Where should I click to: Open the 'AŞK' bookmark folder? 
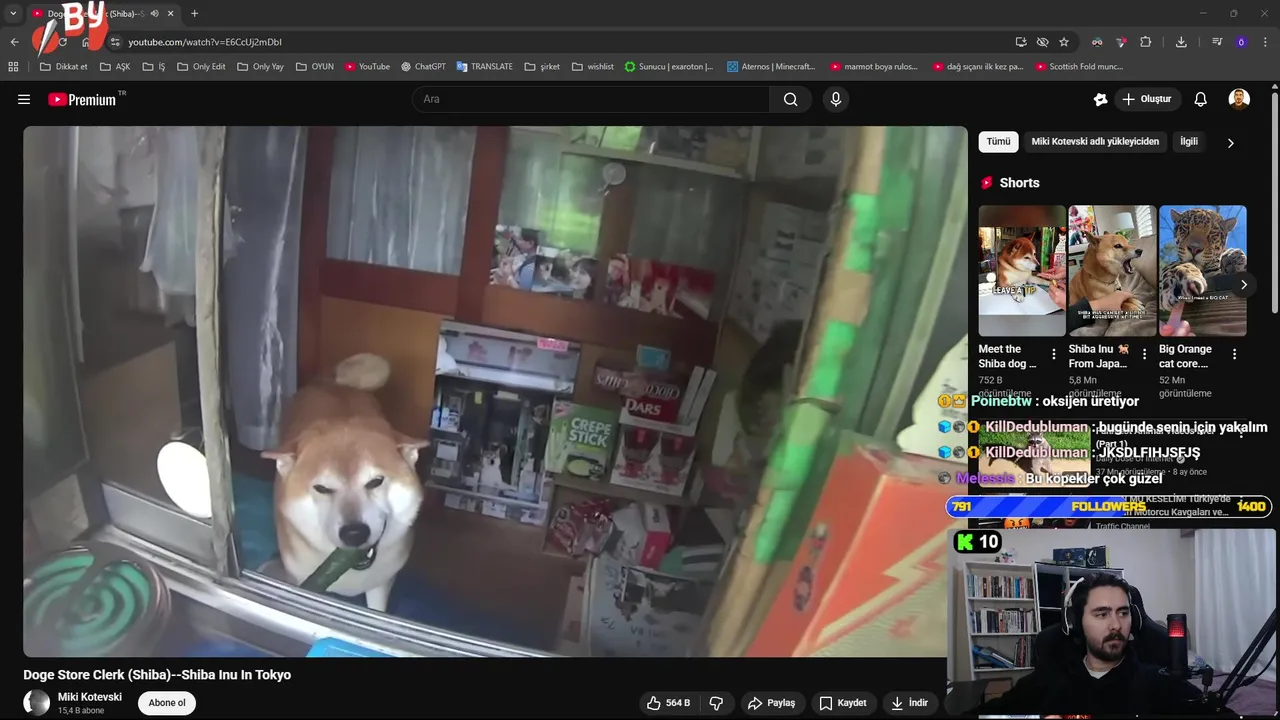click(116, 67)
